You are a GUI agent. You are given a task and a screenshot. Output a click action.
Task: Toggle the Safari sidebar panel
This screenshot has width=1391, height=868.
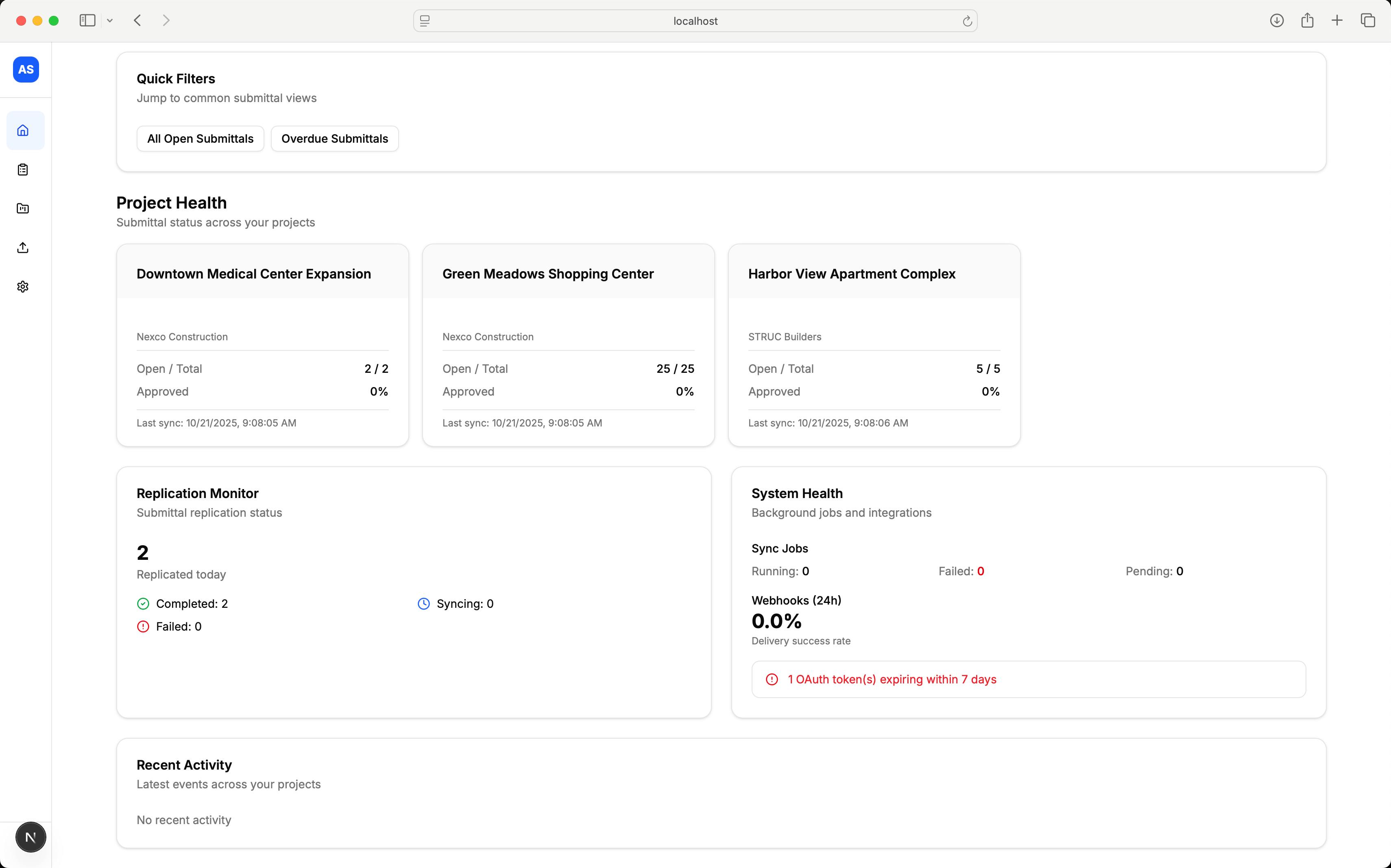(87, 21)
